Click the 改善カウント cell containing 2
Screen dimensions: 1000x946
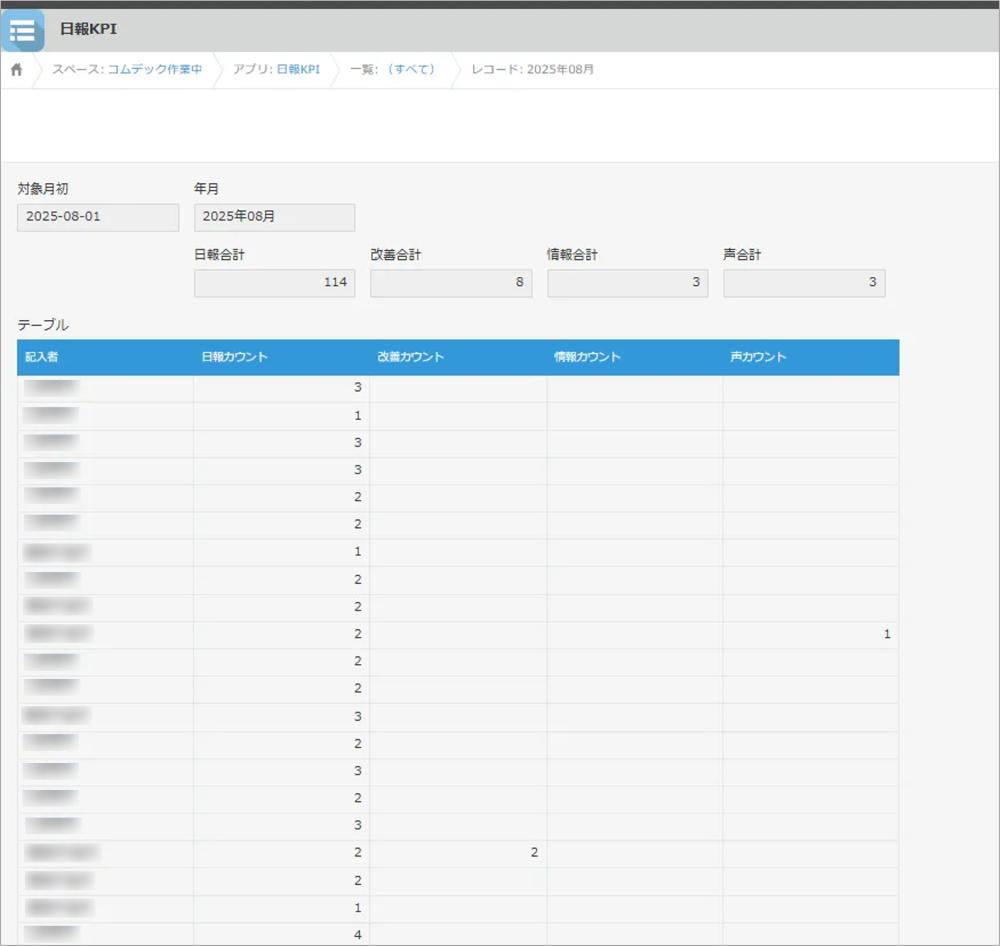(x=458, y=852)
